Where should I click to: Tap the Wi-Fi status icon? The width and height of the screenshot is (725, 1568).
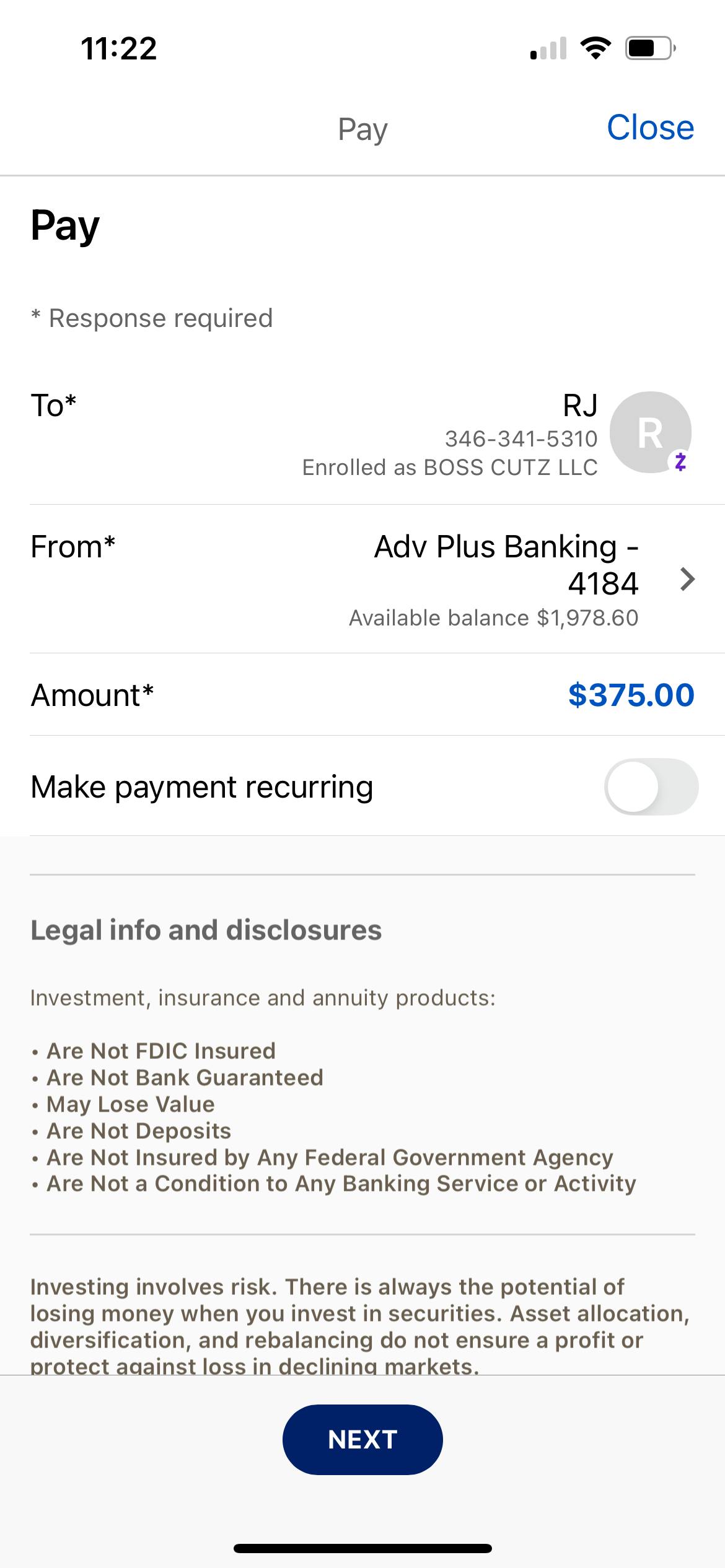click(x=595, y=48)
